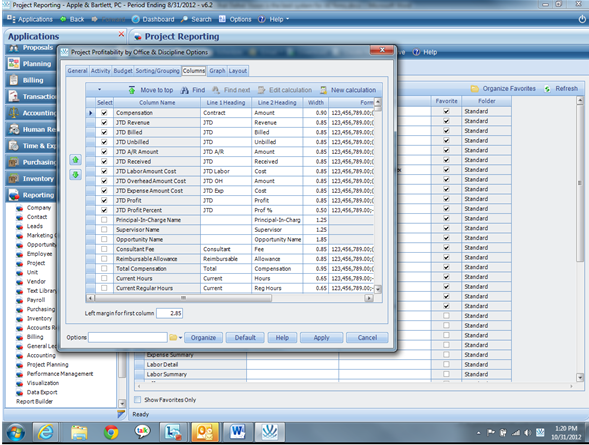Check the Total Compensation checkbox
Viewport: 589px width, 445px height.
point(104,269)
